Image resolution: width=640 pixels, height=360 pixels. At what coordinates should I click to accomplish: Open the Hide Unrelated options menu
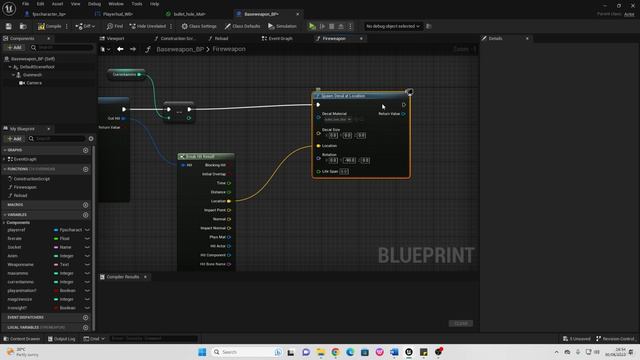(x=171, y=26)
